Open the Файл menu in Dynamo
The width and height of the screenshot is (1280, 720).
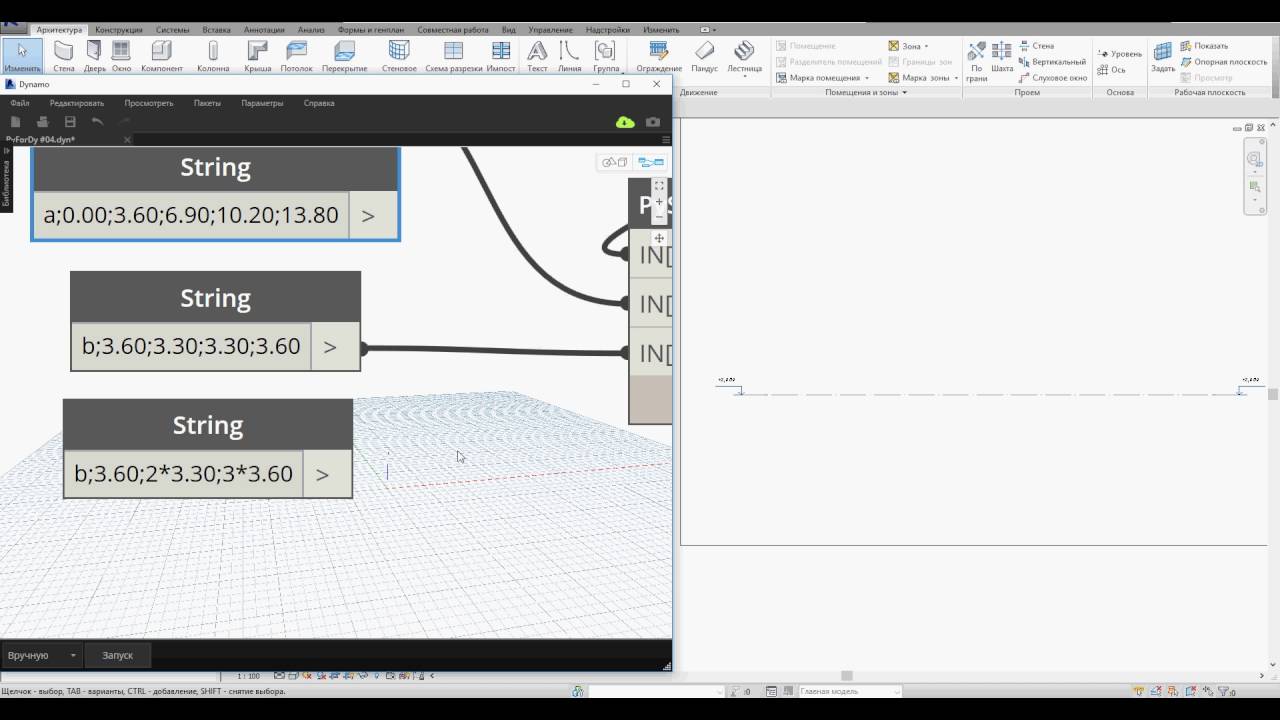coord(19,103)
